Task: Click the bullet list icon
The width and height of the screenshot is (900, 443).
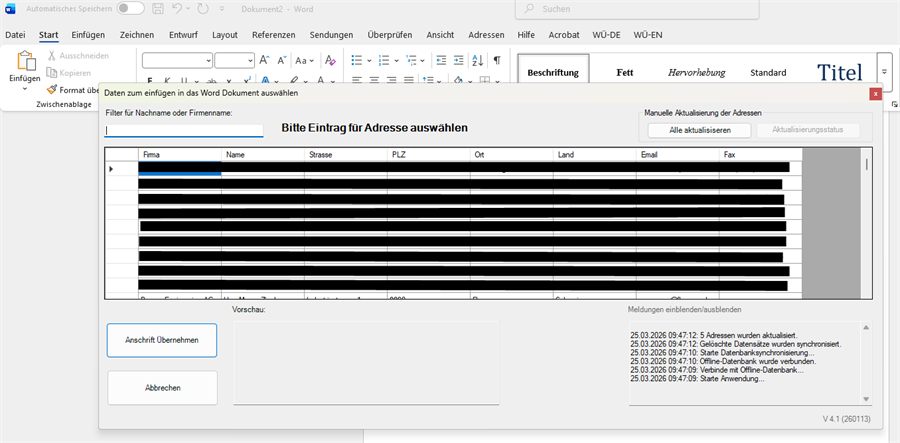Action: click(356, 60)
